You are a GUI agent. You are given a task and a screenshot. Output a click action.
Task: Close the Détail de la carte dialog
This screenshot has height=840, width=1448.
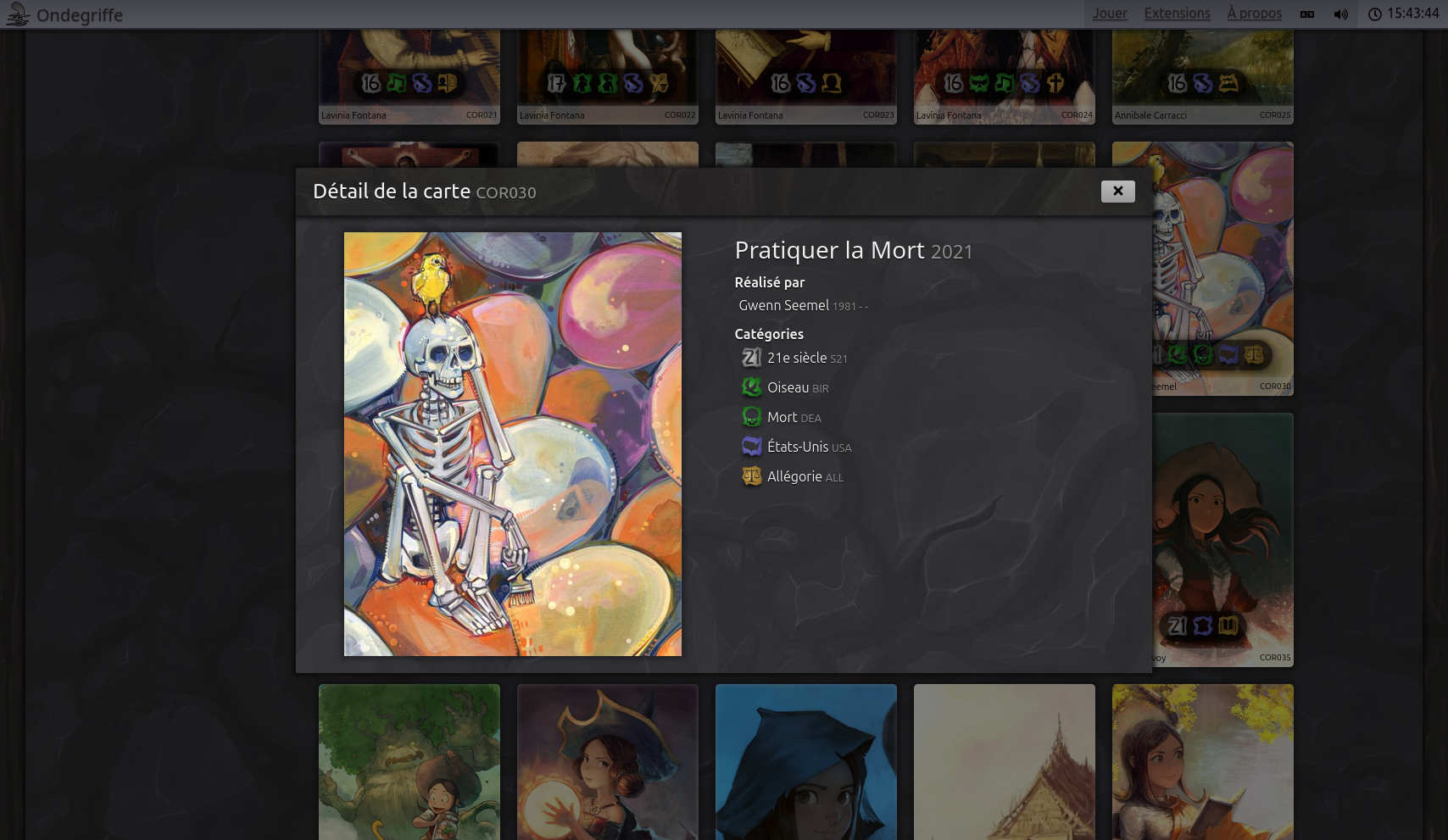[x=1117, y=192]
